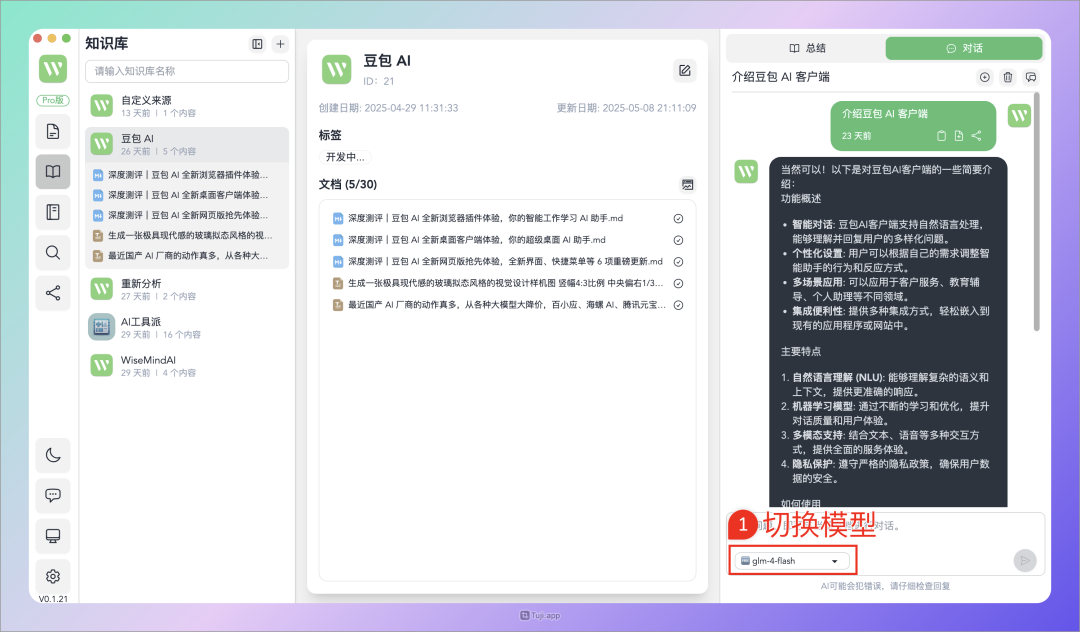Toggle the knowledge base list layout icon
Viewport: 1080px width, 632px height.
pos(257,44)
